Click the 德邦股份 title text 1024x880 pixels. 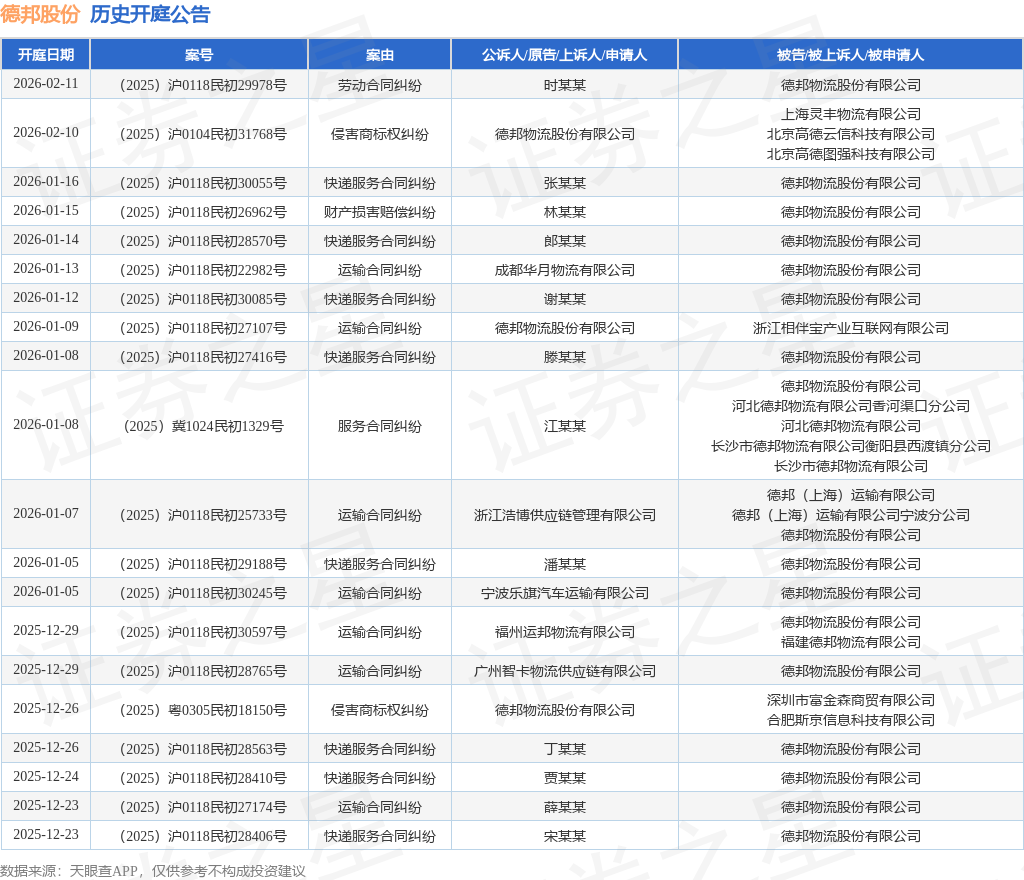40,14
